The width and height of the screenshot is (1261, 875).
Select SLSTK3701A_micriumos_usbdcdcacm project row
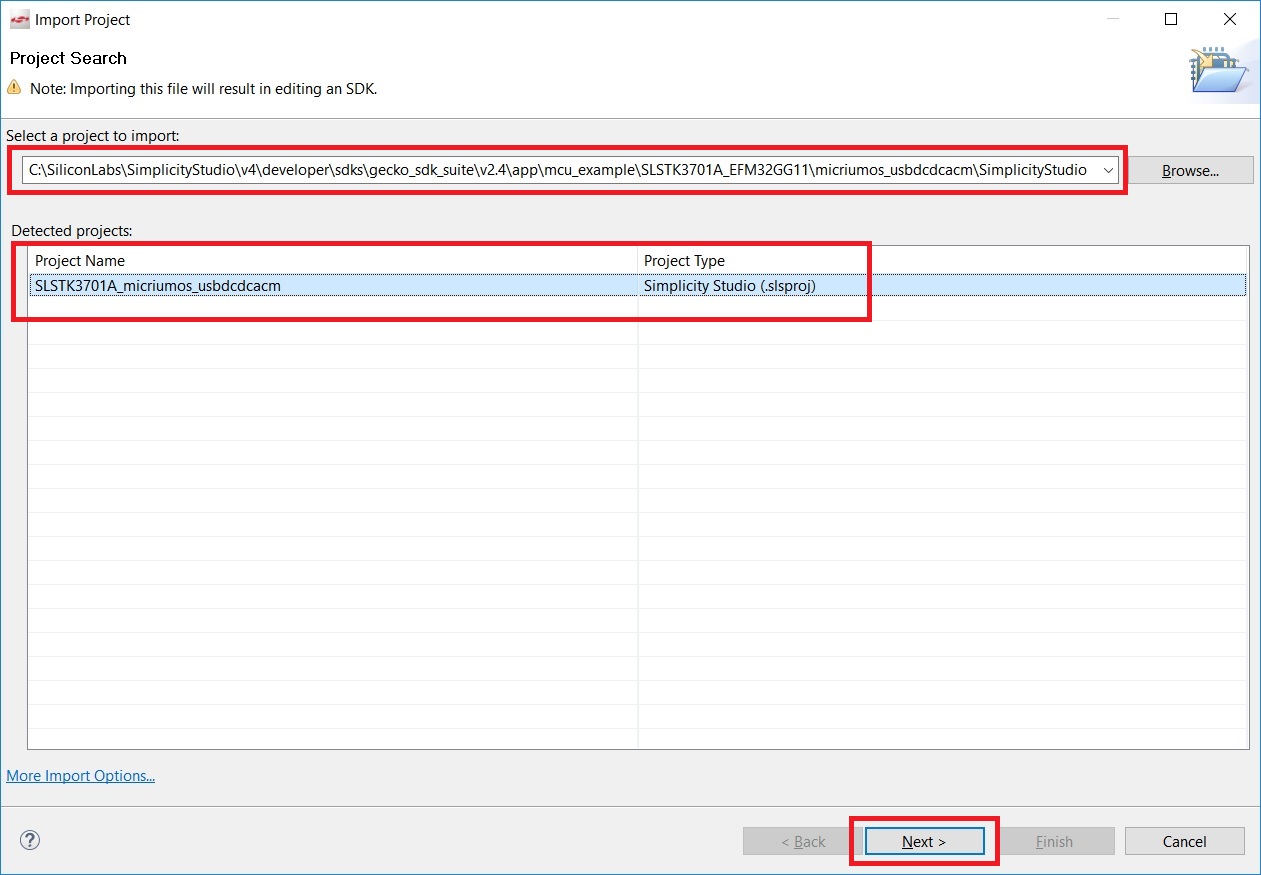coord(638,286)
